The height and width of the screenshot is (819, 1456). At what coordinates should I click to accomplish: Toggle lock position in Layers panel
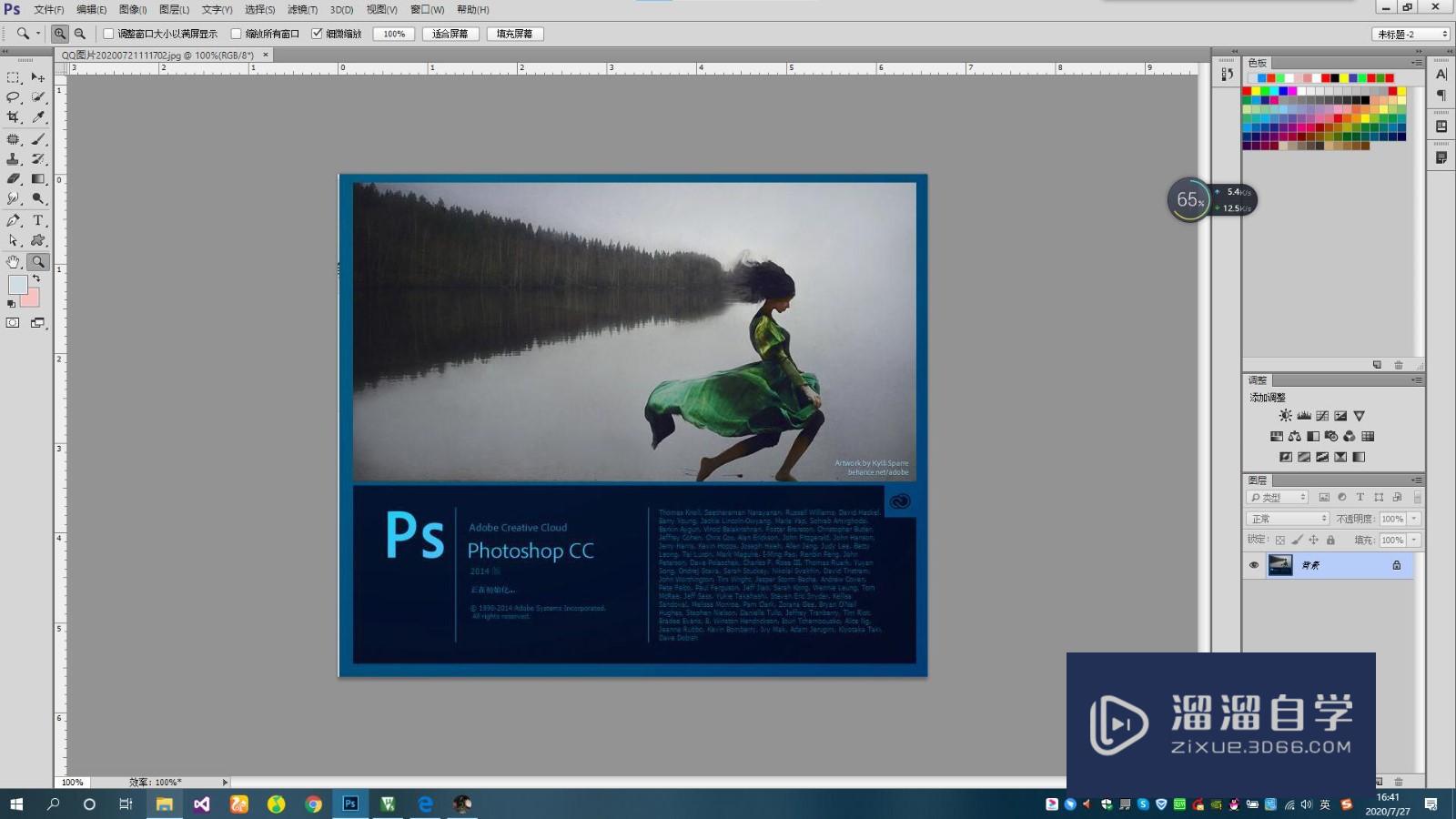1313,541
